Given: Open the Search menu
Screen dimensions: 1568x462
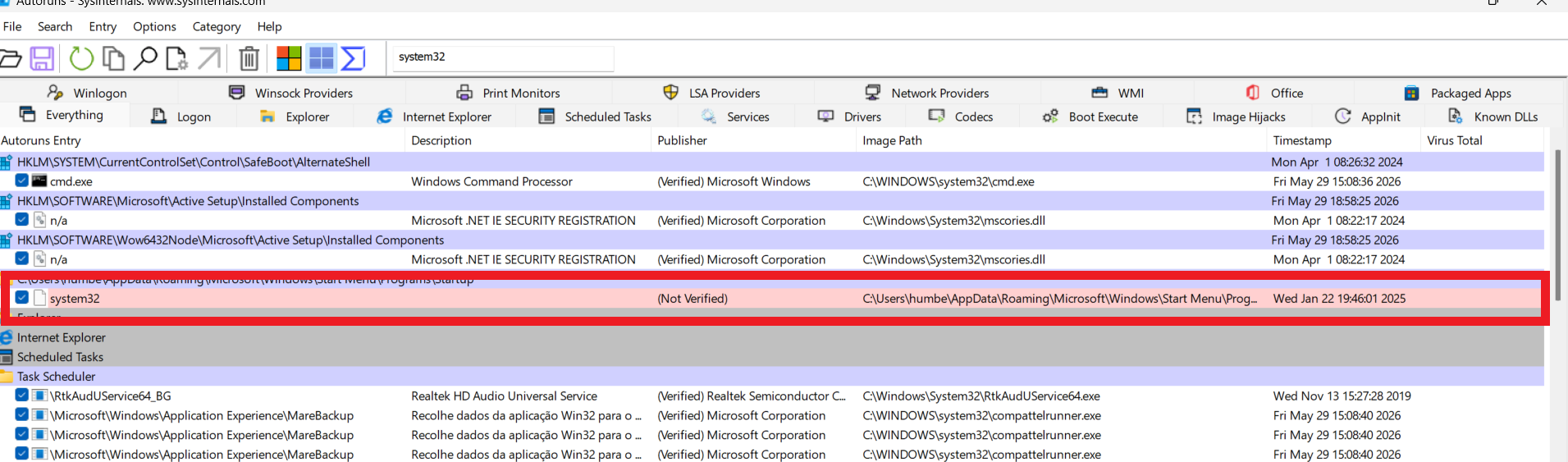Looking at the screenshot, I should click(55, 26).
